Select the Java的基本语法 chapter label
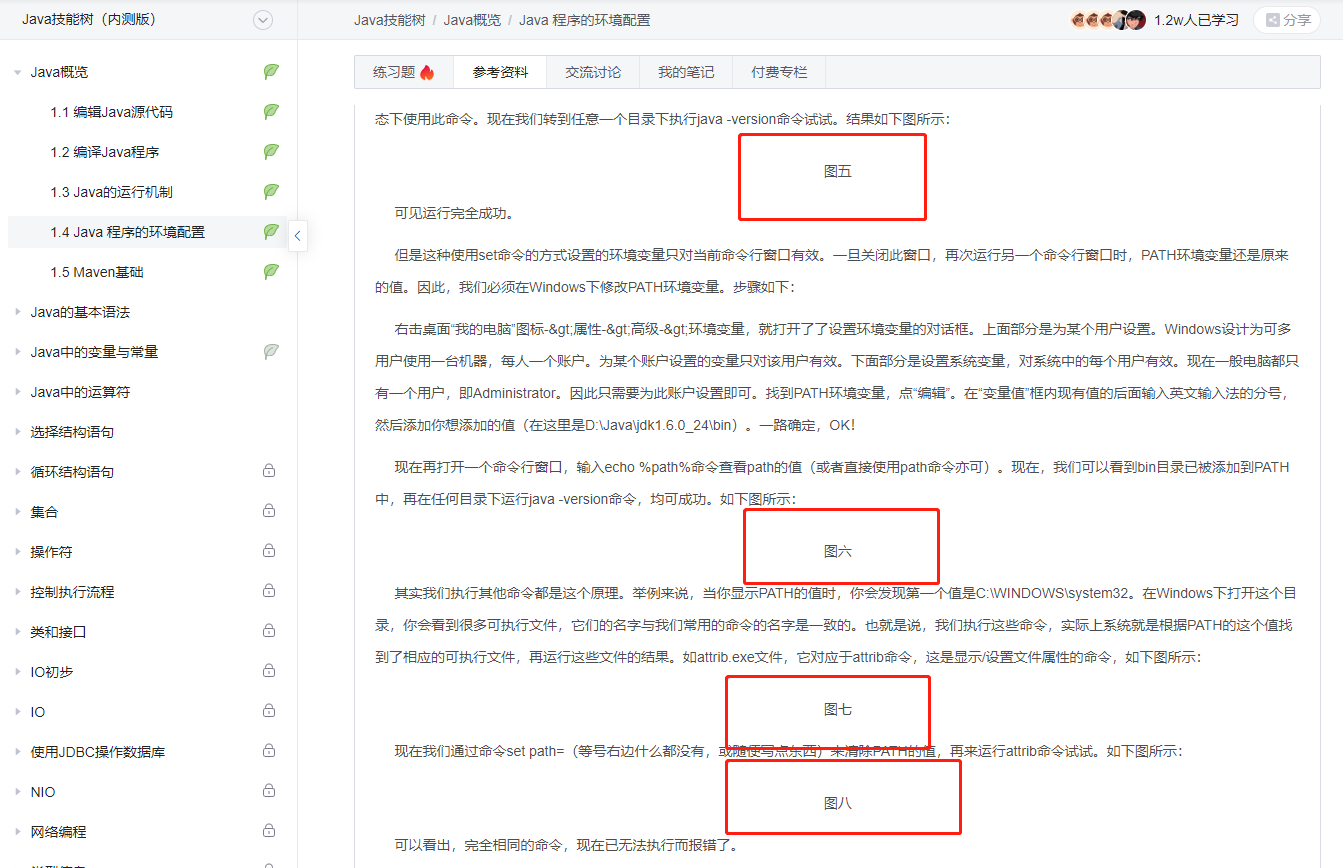Screen dimensions: 1343x868 click(x=80, y=312)
